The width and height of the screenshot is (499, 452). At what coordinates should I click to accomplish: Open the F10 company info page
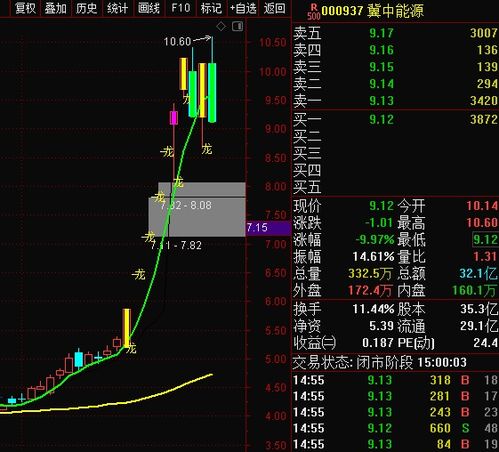pos(180,8)
